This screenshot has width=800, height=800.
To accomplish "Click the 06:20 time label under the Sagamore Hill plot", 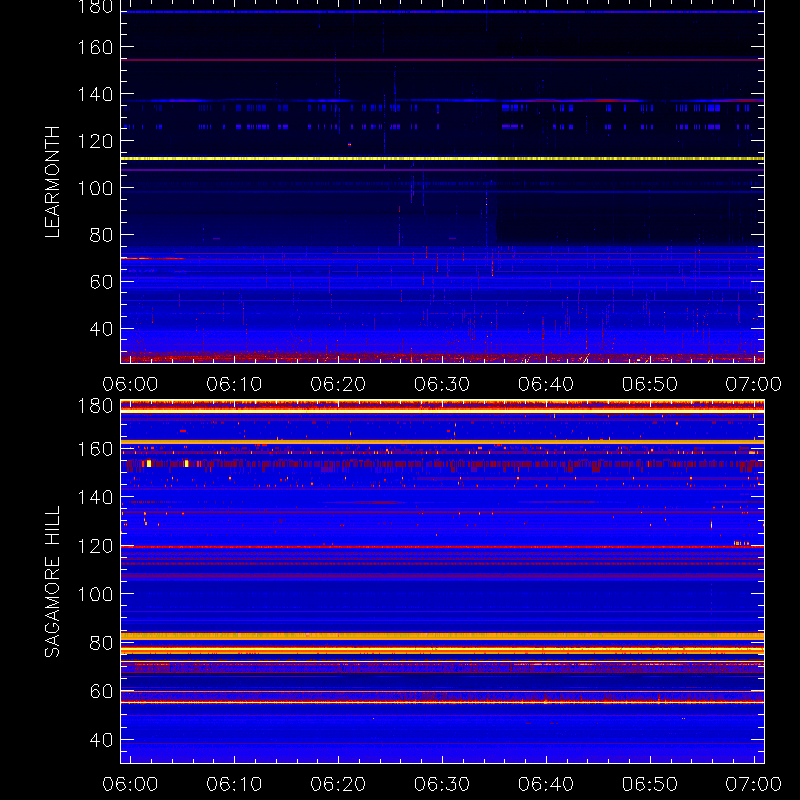I will (x=338, y=784).
